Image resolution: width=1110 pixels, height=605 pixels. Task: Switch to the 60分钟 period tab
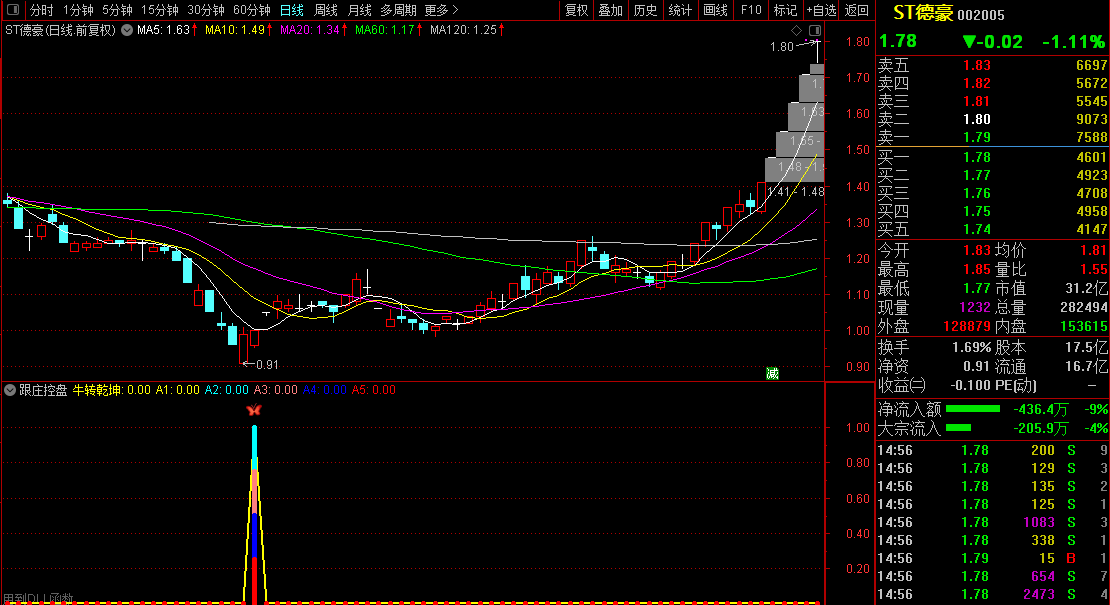(251, 10)
